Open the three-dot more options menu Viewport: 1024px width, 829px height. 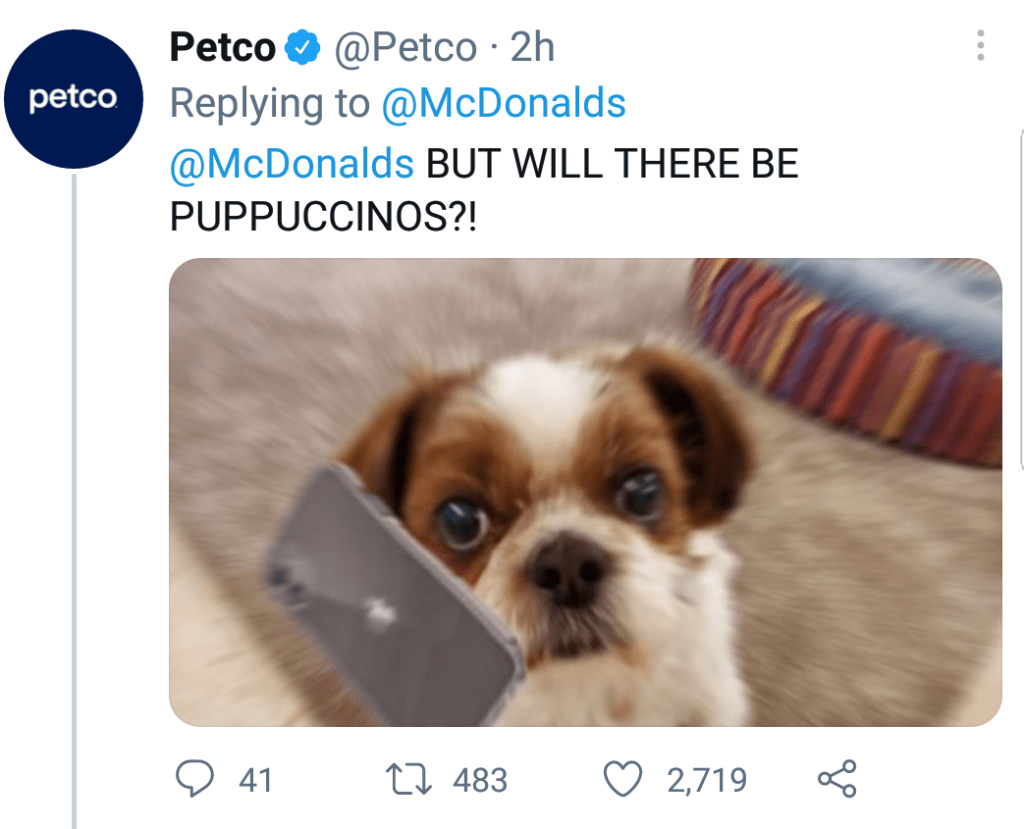(x=980, y=46)
